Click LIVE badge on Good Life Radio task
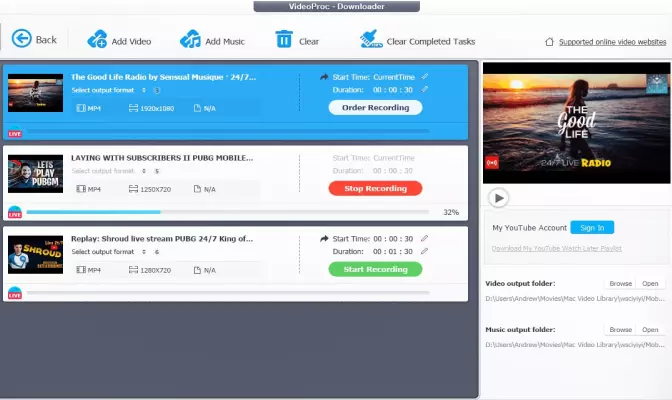 tap(15, 132)
